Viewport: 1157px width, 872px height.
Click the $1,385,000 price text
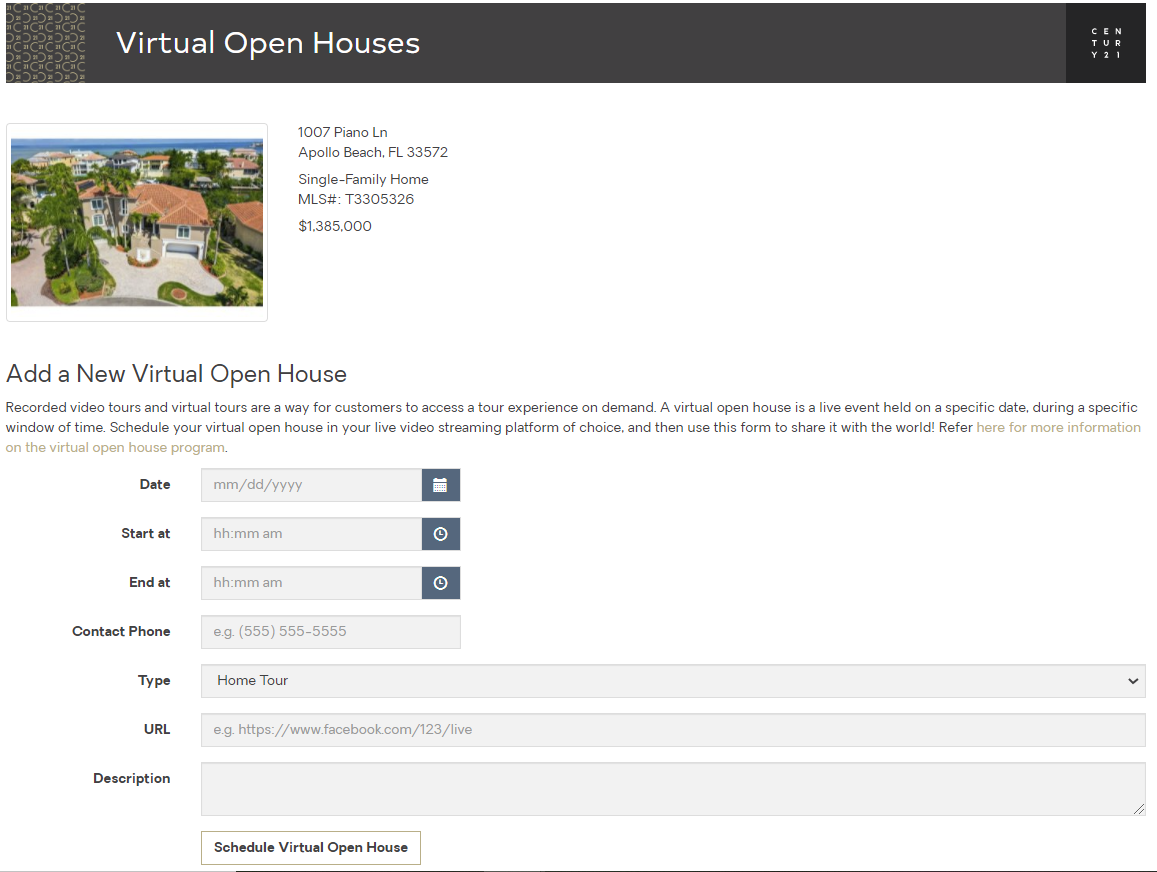[335, 226]
